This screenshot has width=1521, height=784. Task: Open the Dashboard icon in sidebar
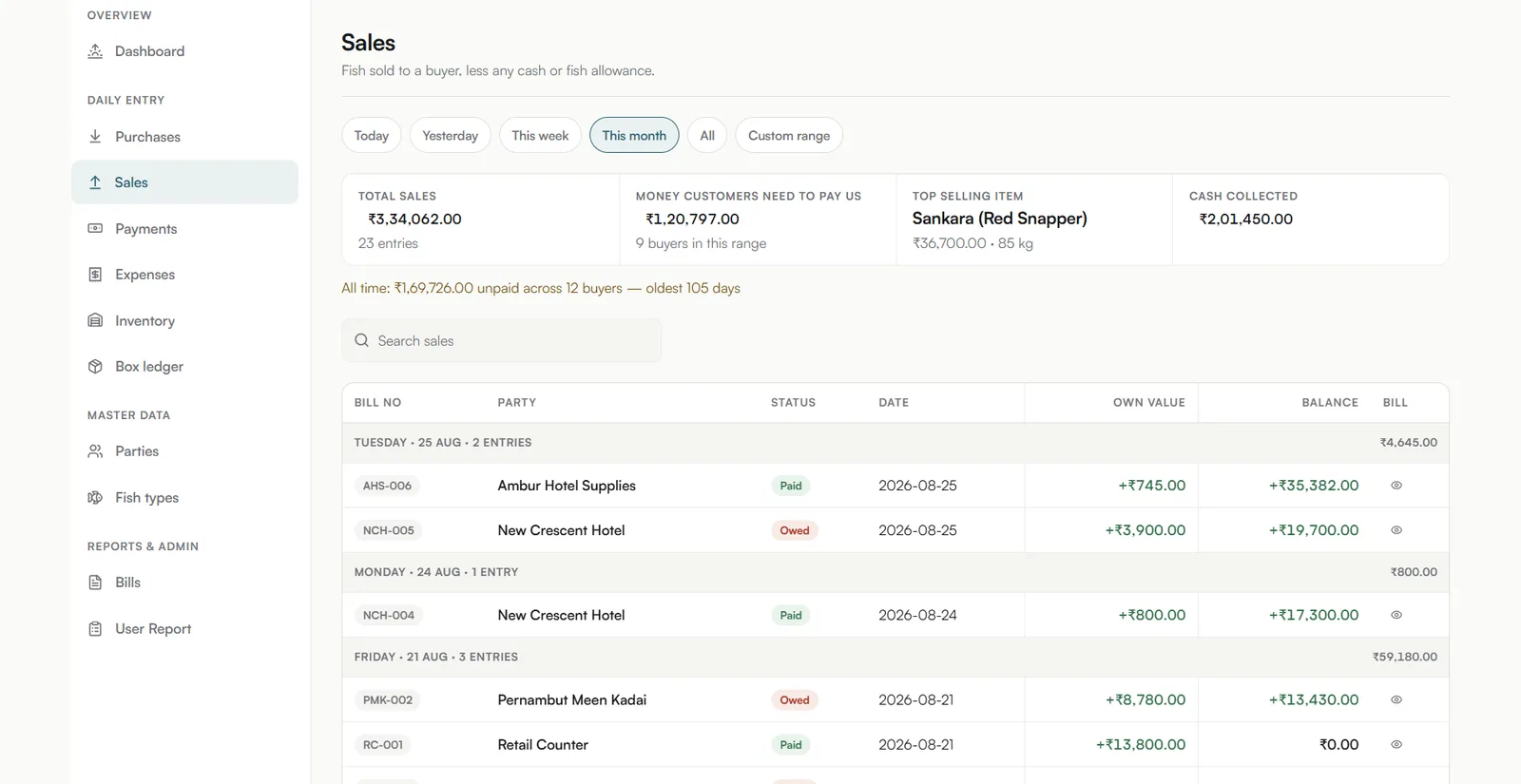pos(95,51)
